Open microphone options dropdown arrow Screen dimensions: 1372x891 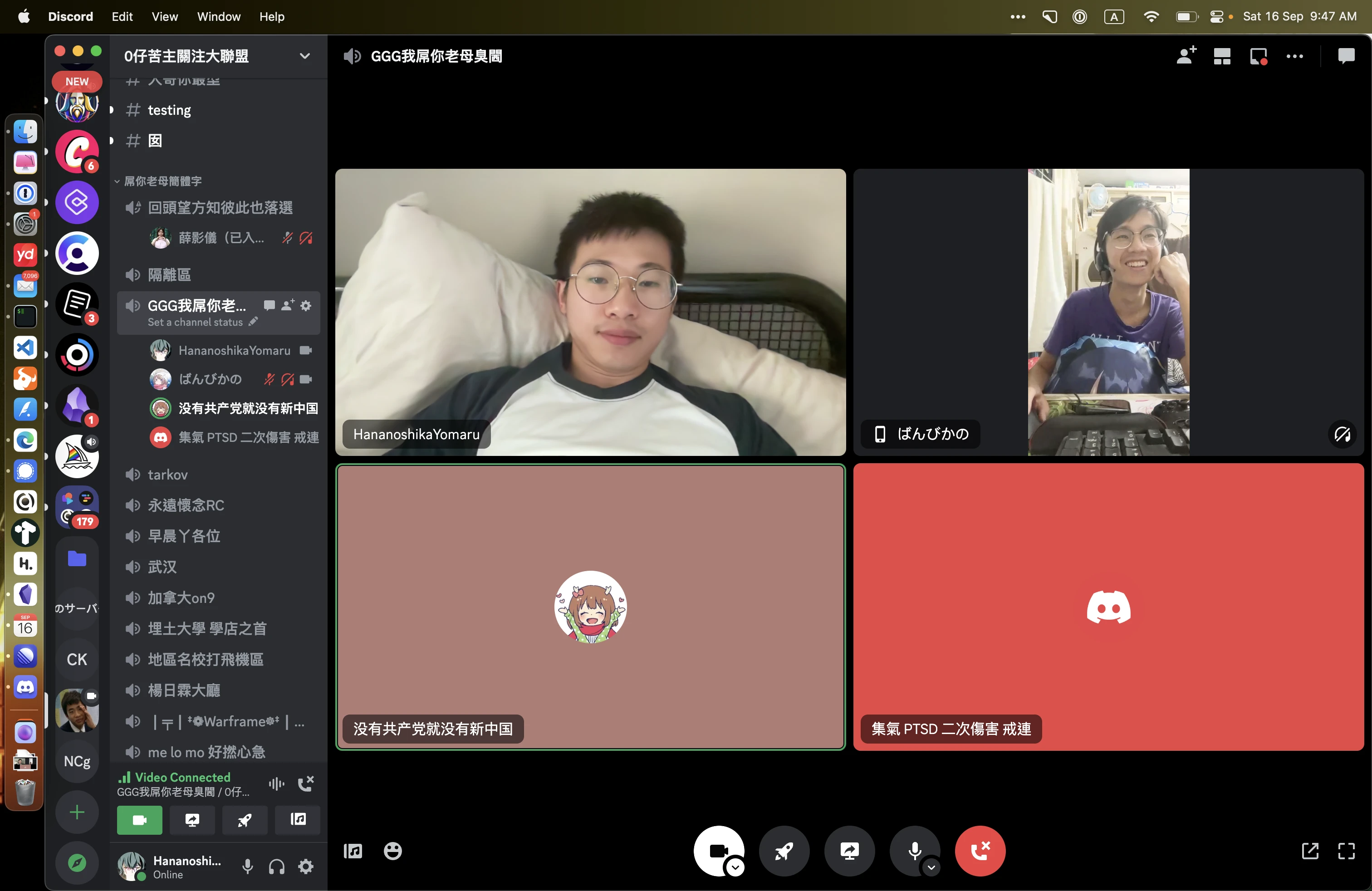tap(931, 867)
